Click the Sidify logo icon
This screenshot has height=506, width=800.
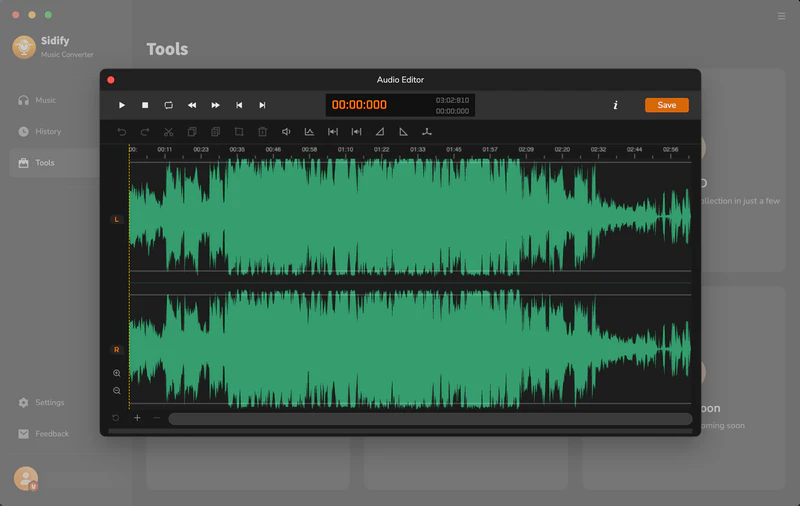pyautogui.click(x=24, y=47)
